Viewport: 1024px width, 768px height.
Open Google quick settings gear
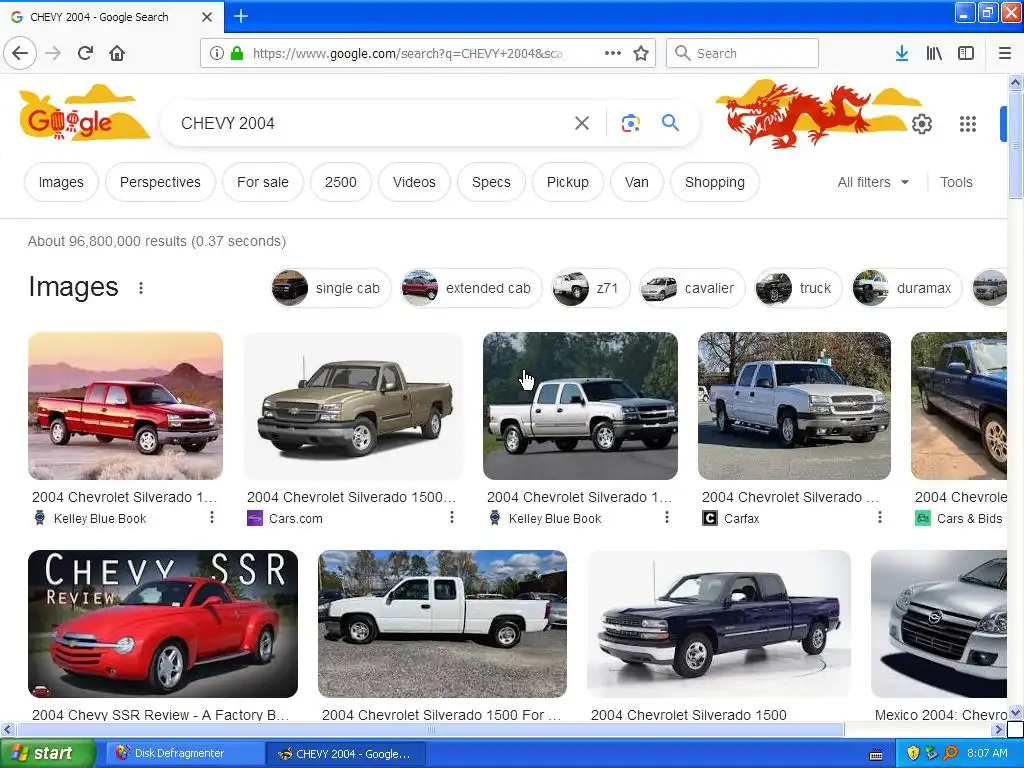click(921, 123)
